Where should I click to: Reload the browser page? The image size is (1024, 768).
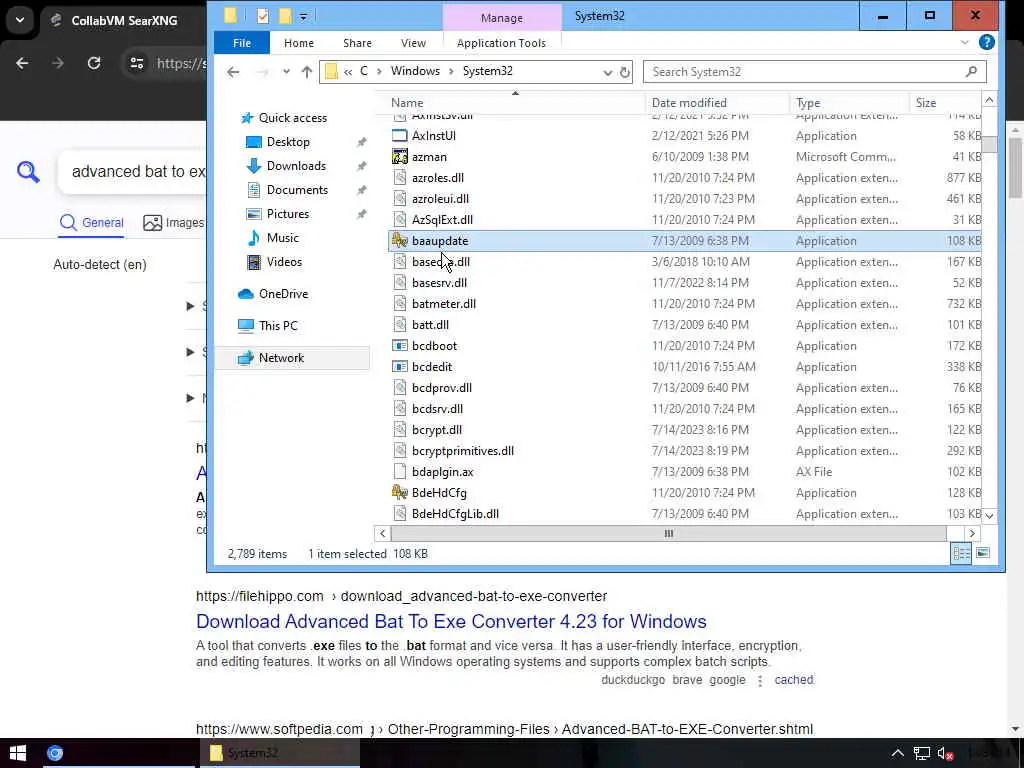(94, 63)
